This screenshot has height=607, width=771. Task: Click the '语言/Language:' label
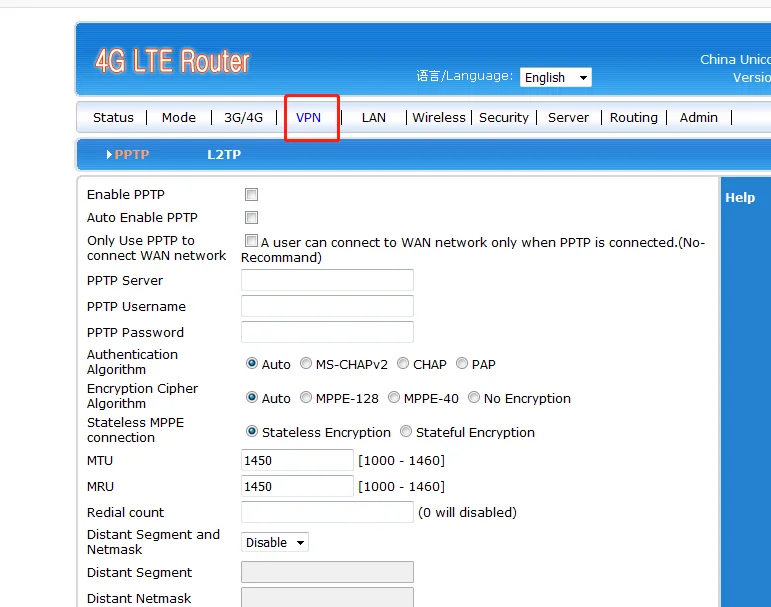465,76
